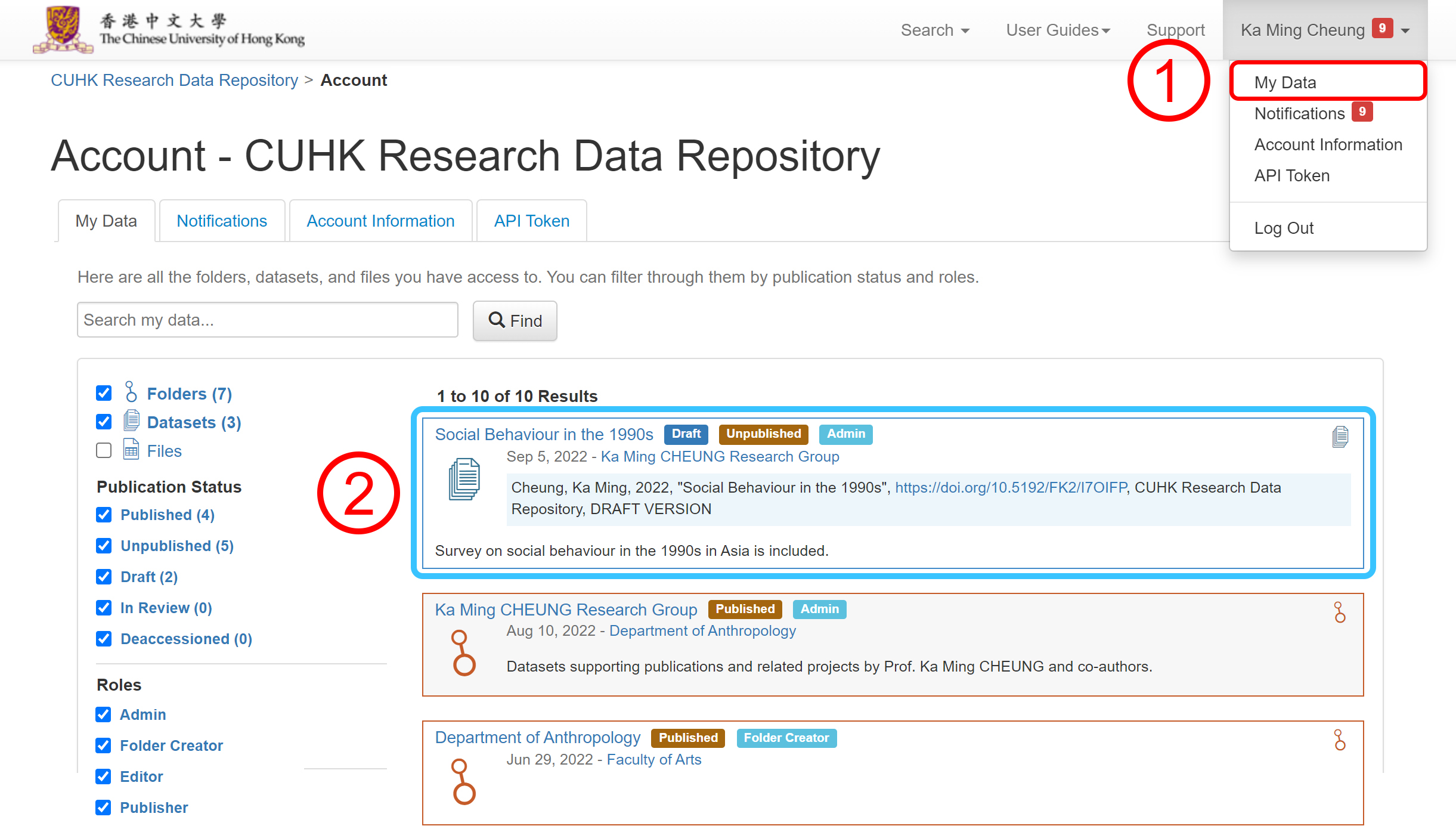Click the Folders dataverse icon in filters

point(131,392)
